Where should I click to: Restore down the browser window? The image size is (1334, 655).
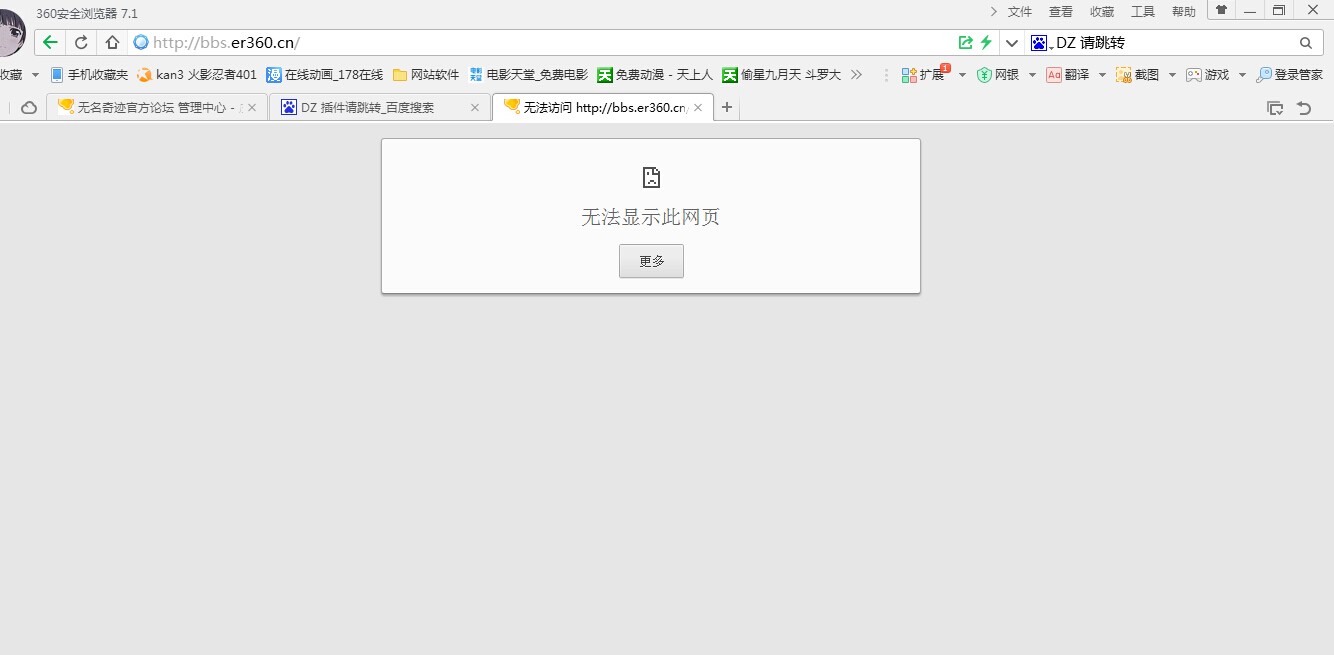(1279, 10)
